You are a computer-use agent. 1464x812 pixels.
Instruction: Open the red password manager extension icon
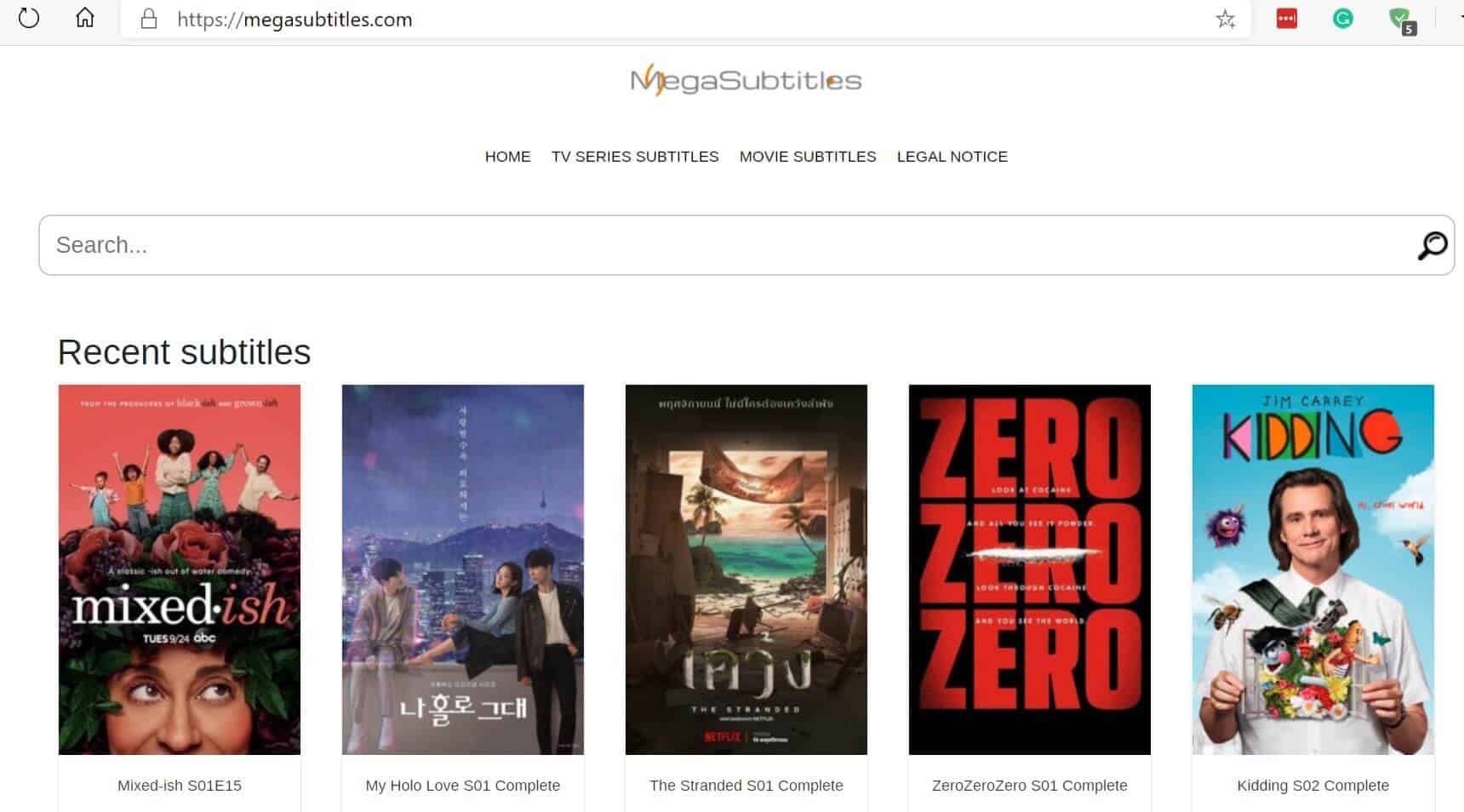tap(1286, 18)
